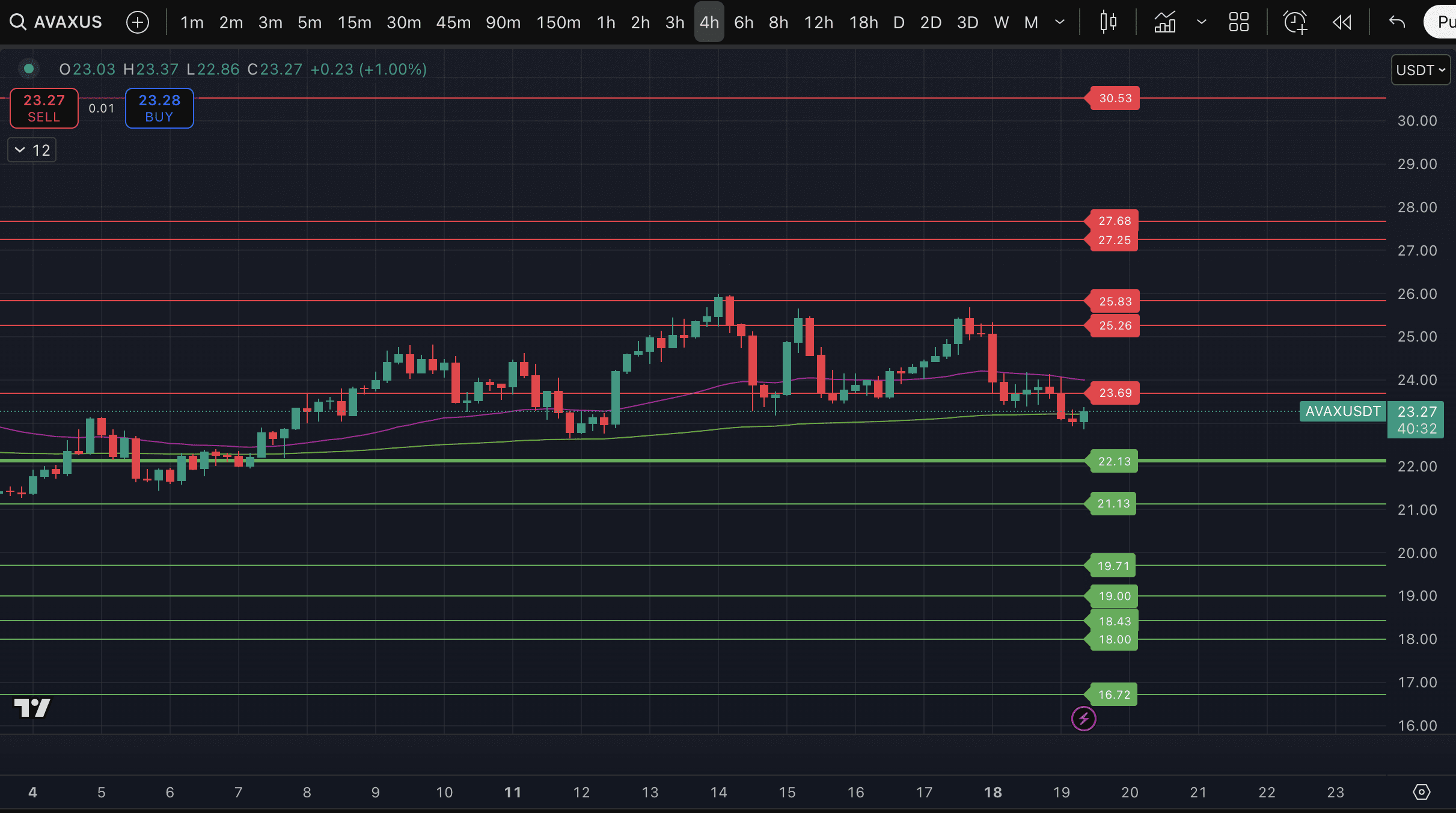Click the +0.23 (+1.00%) change value

(369, 69)
